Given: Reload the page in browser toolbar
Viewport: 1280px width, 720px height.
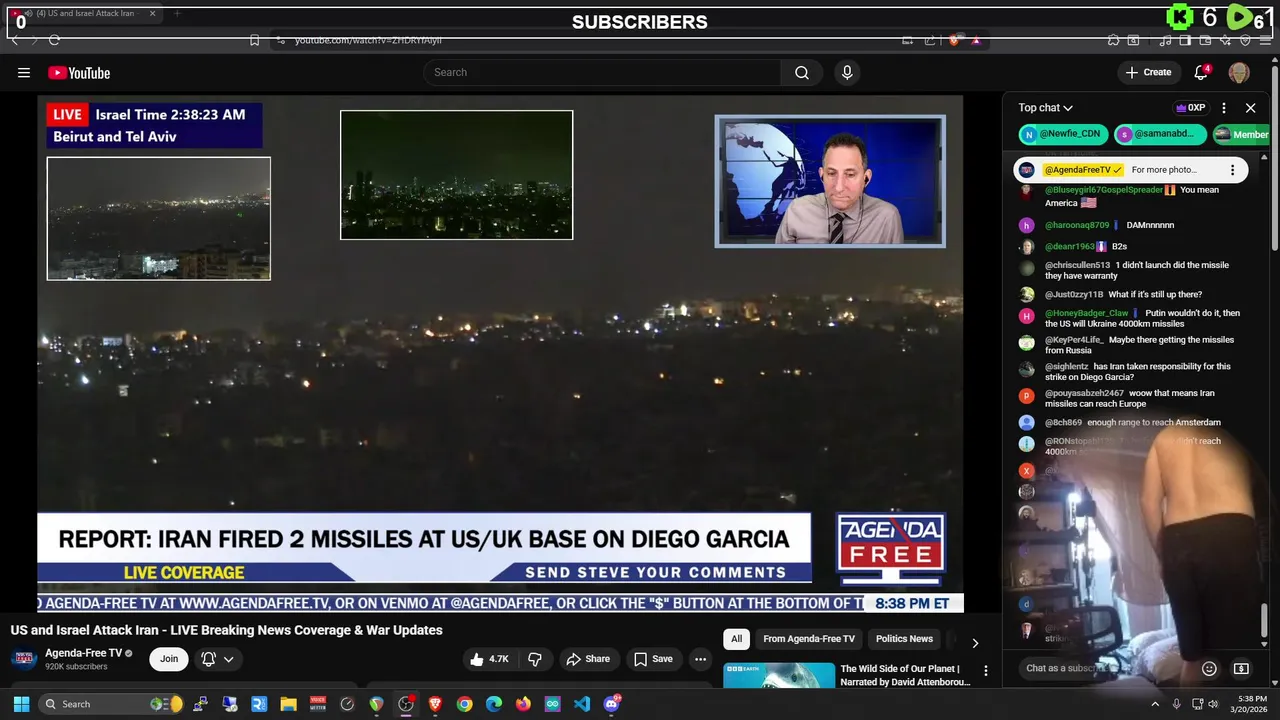Looking at the screenshot, I should 54,40.
